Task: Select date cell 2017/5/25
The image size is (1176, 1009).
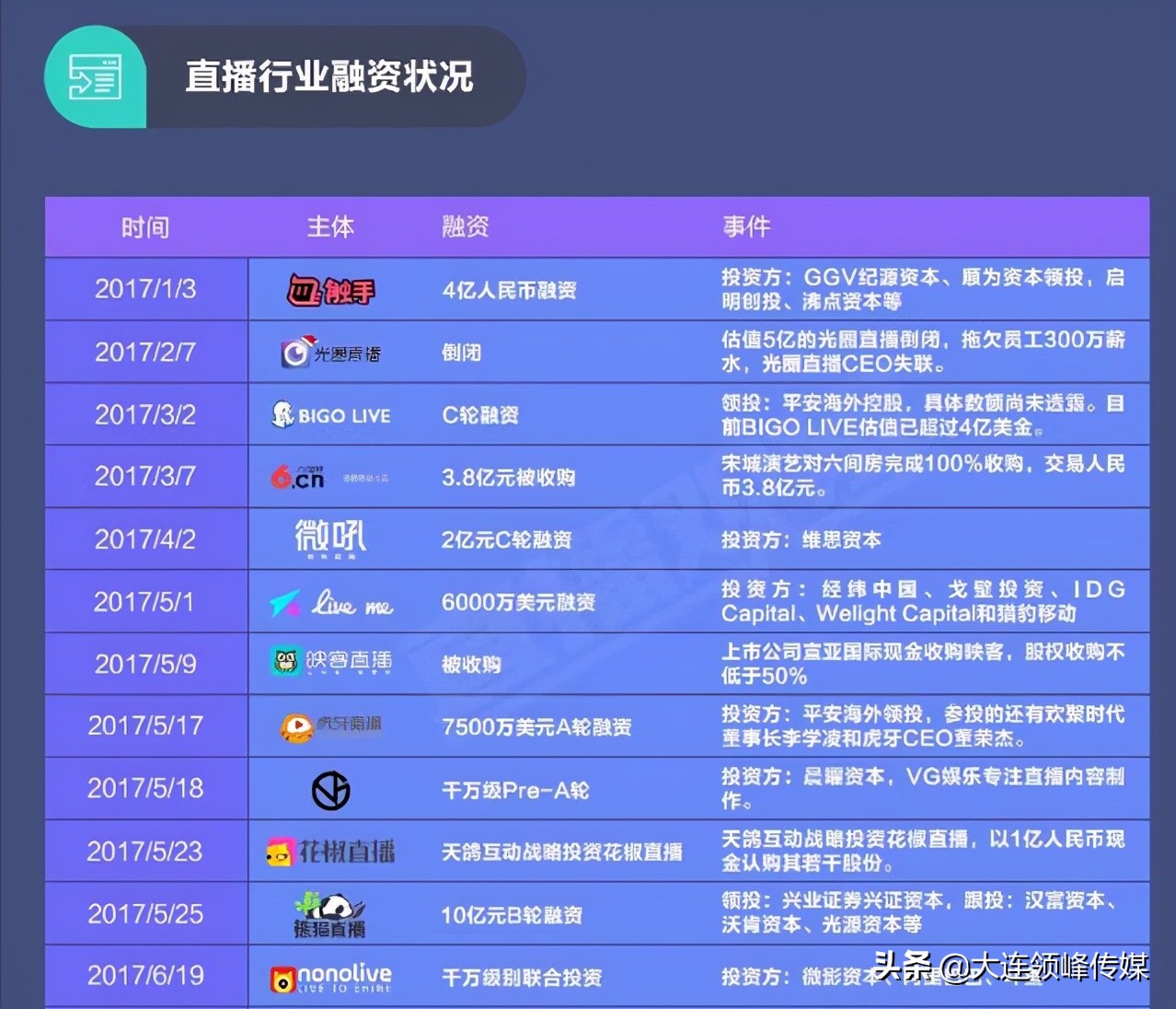Action: click(x=145, y=914)
